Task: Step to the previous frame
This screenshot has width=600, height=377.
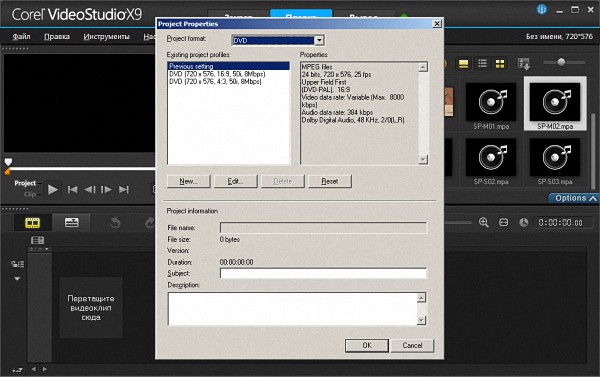Action: [90, 189]
